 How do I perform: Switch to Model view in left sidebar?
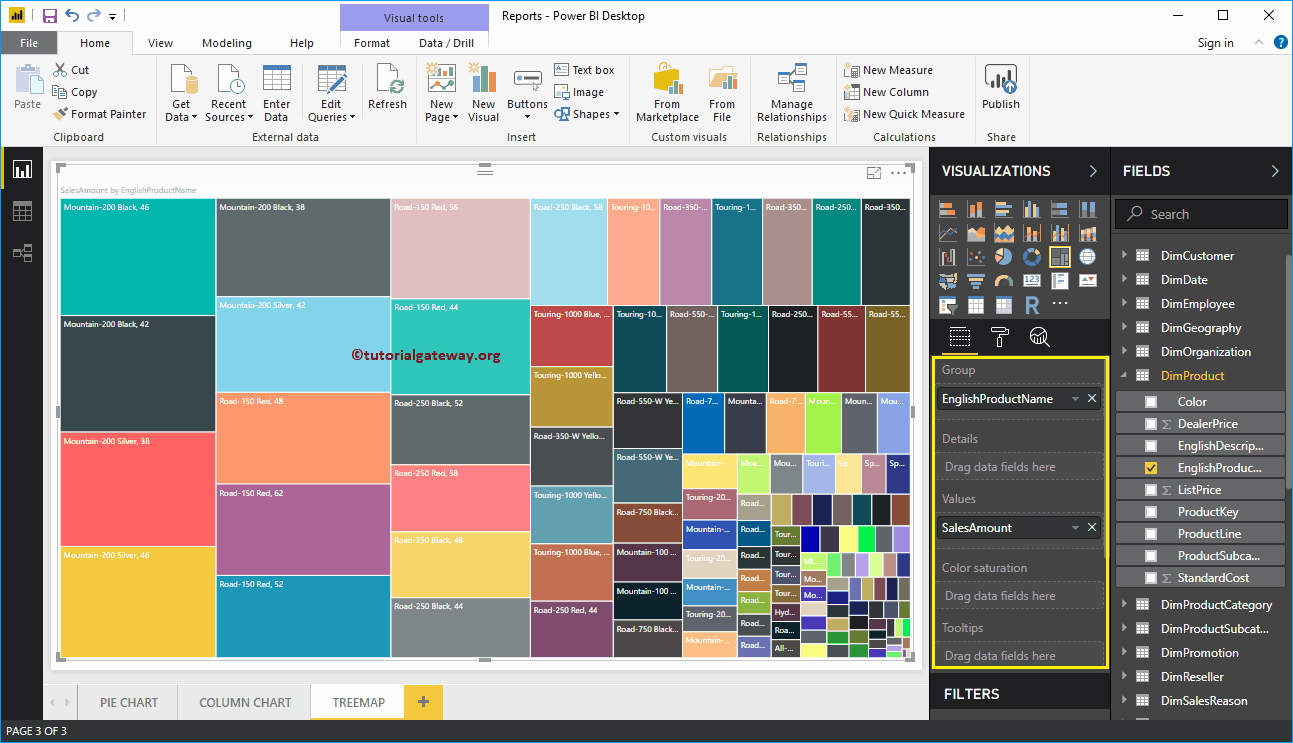coord(22,253)
